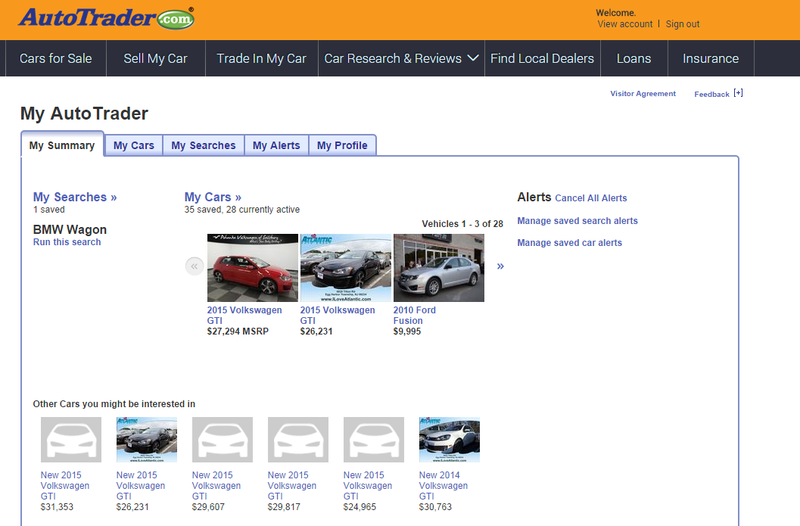Open silver 2010 Ford Fusion photo
The height and width of the screenshot is (526, 800).
pos(439,268)
